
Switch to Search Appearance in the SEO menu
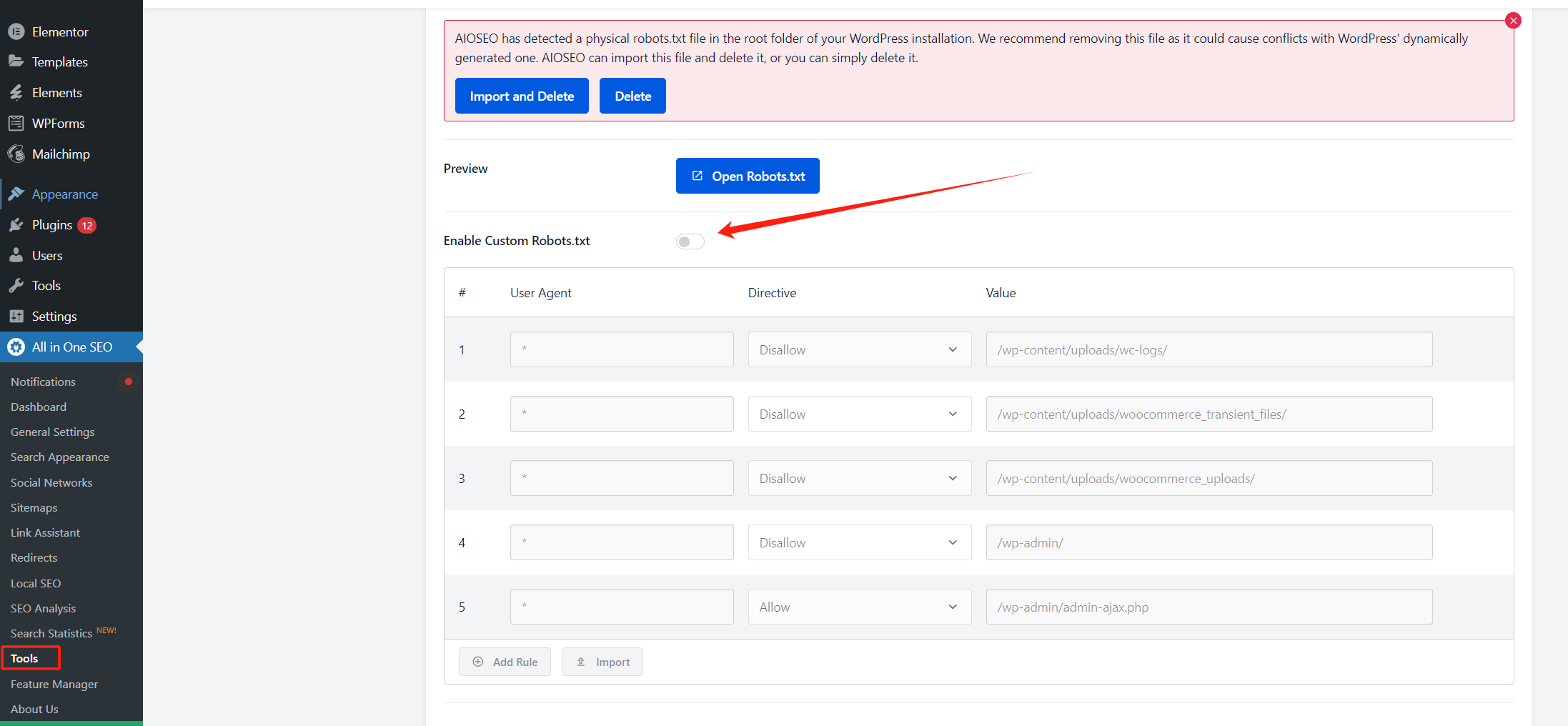click(x=60, y=457)
